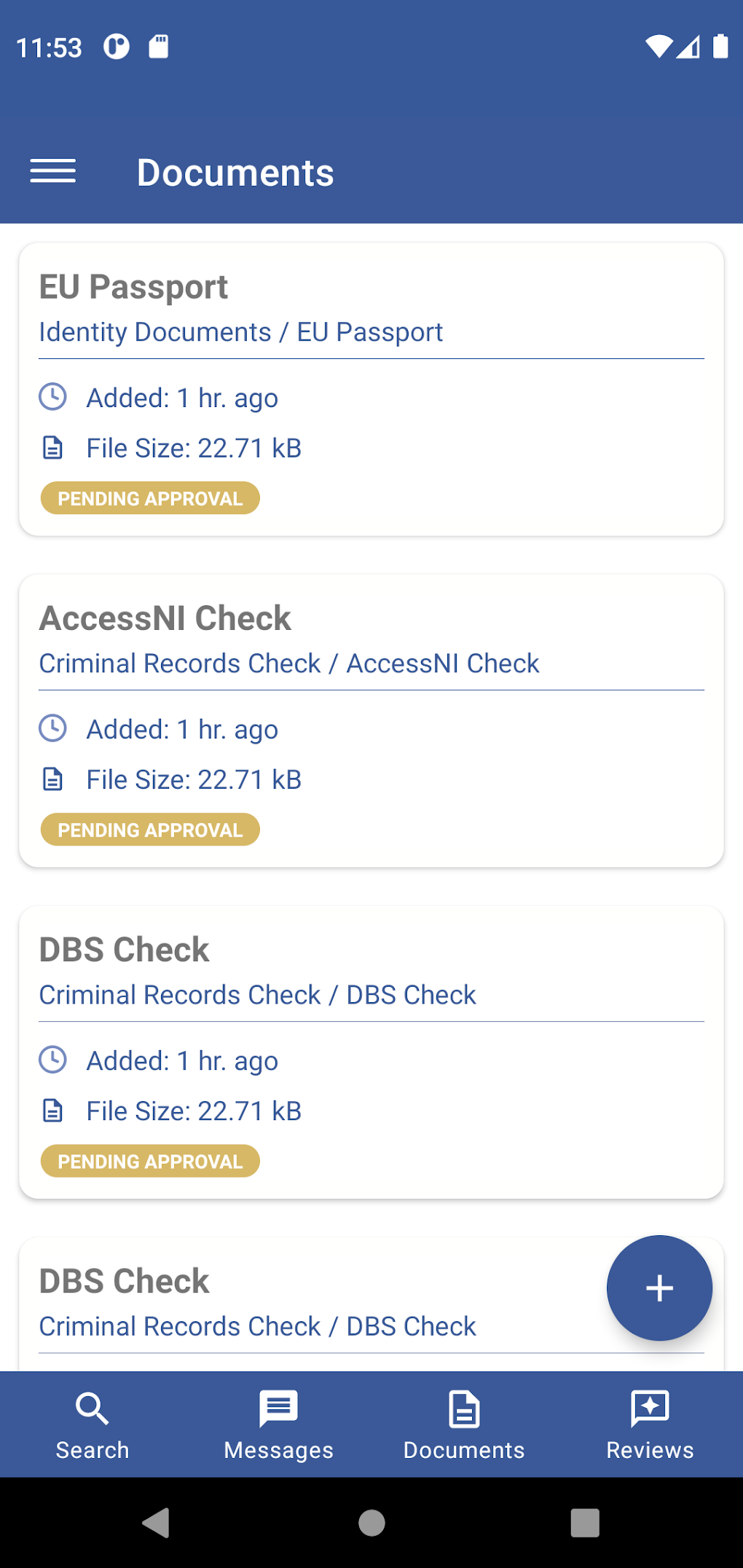Tap the Search magnifier icon
Image resolution: width=743 pixels, height=1568 pixels.
tap(93, 1409)
